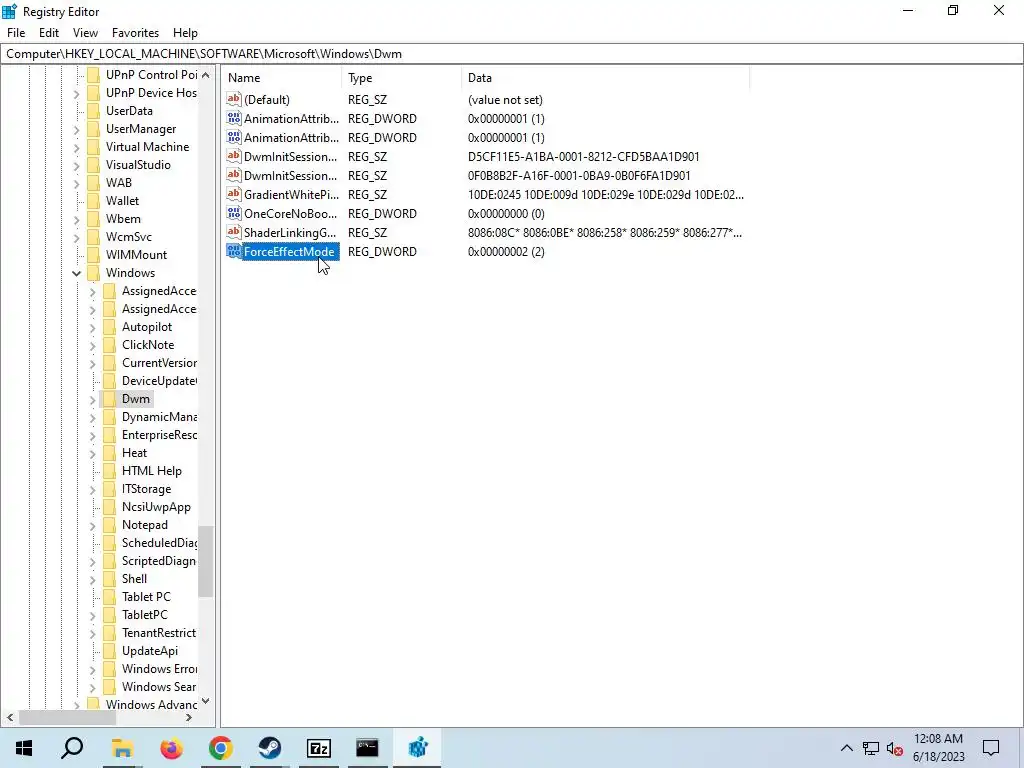
Task: Open the Windows Start menu
Action: (x=24, y=748)
